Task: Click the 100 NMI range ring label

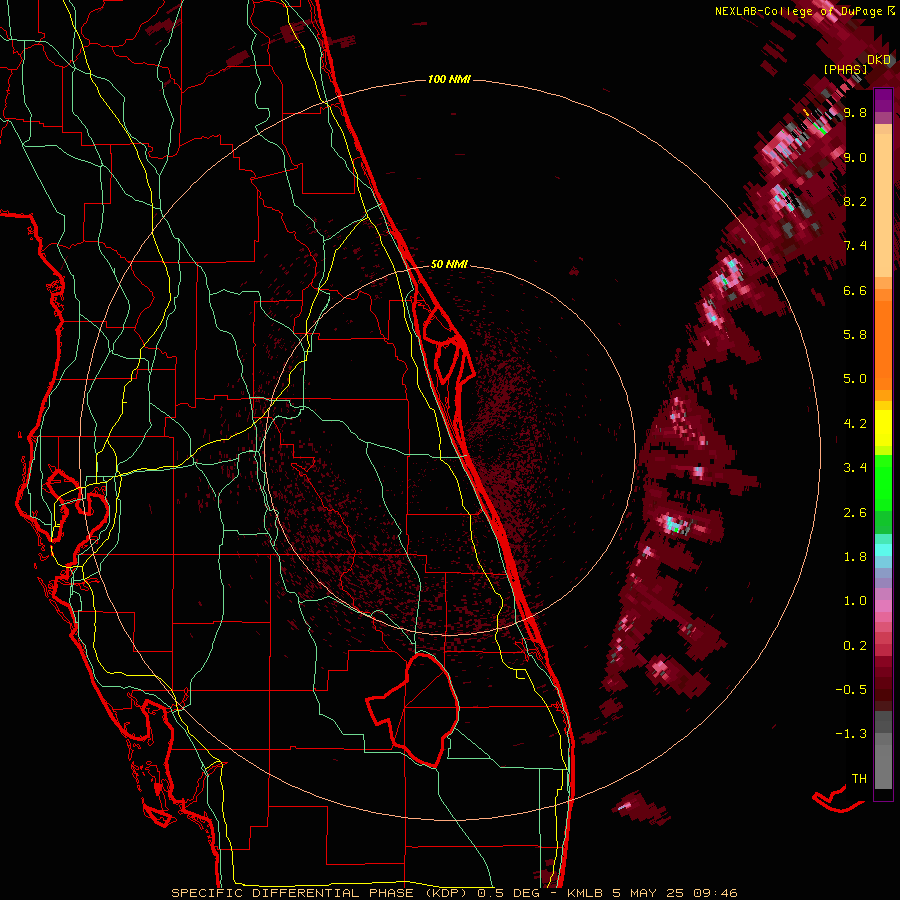Action: pos(449,79)
